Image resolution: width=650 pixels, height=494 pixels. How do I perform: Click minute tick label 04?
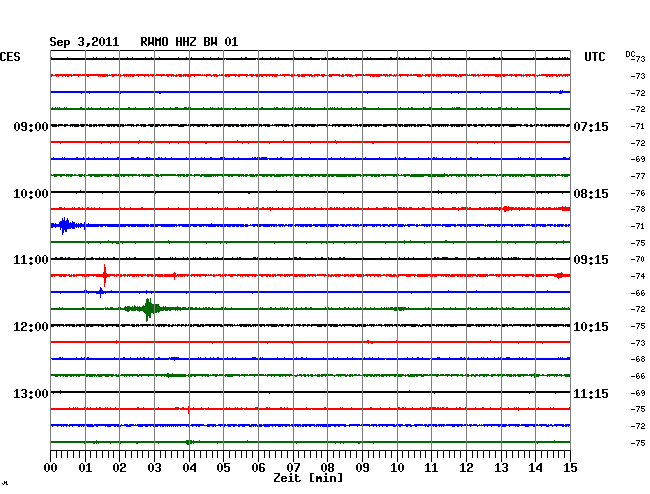click(x=189, y=468)
